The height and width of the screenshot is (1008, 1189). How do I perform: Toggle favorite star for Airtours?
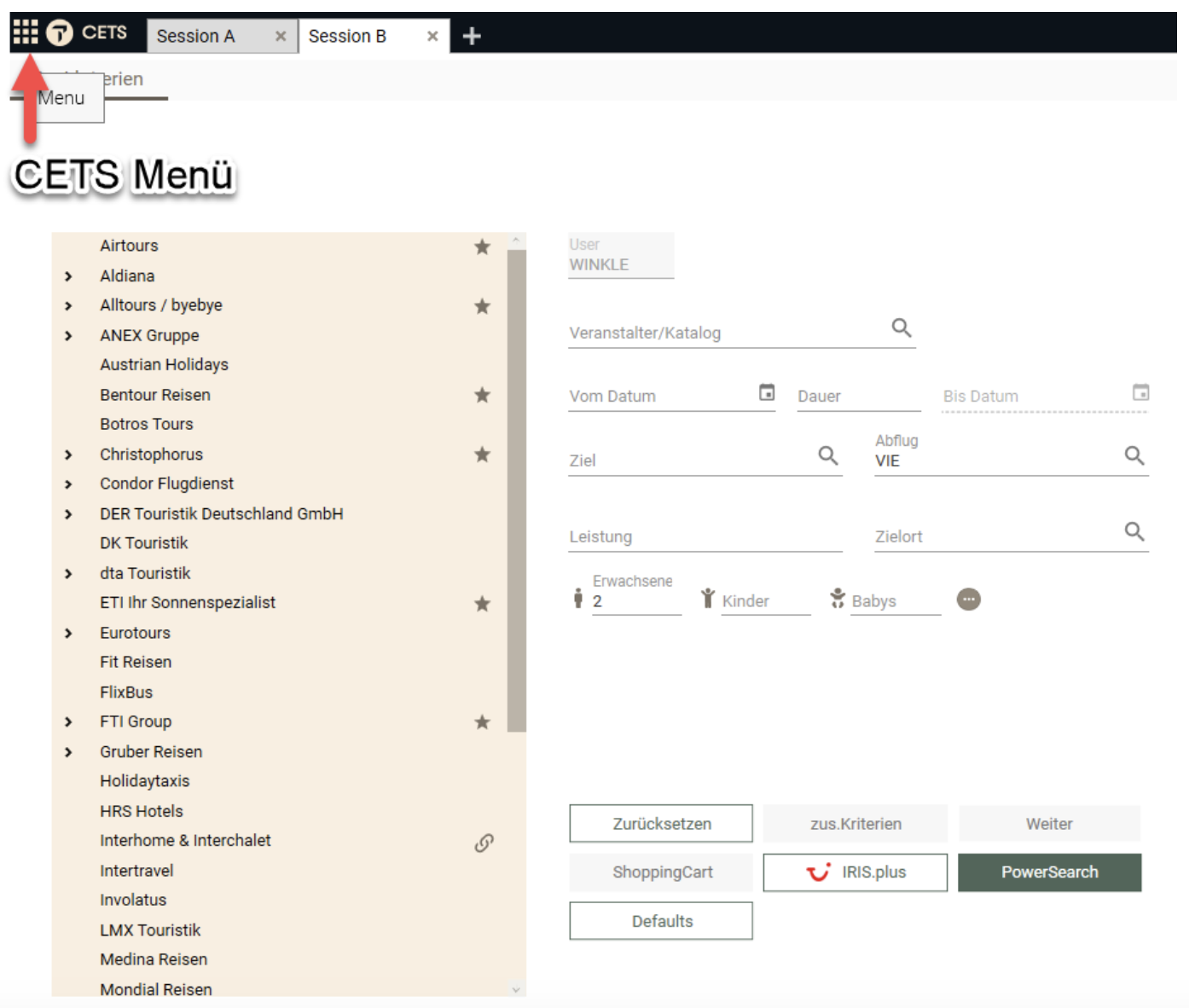point(482,246)
